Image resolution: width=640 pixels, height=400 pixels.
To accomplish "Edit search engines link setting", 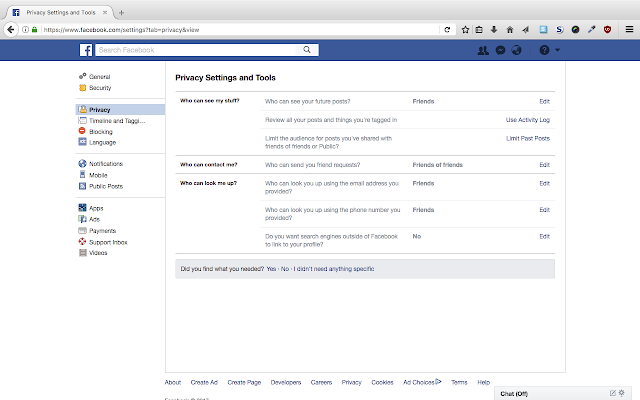I will click(x=544, y=236).
